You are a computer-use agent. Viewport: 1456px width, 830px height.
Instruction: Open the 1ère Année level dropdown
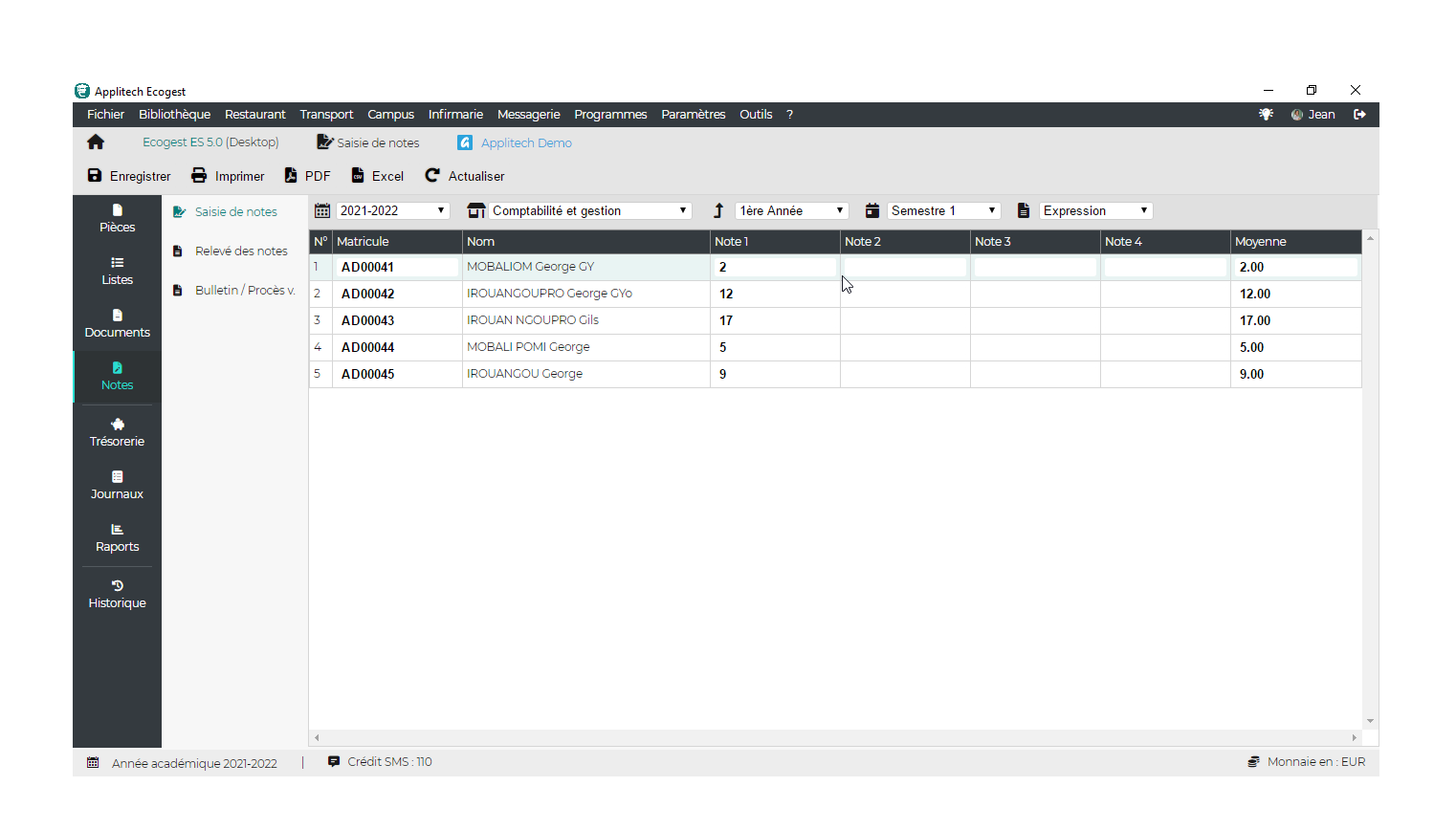[x=791, y=211]
